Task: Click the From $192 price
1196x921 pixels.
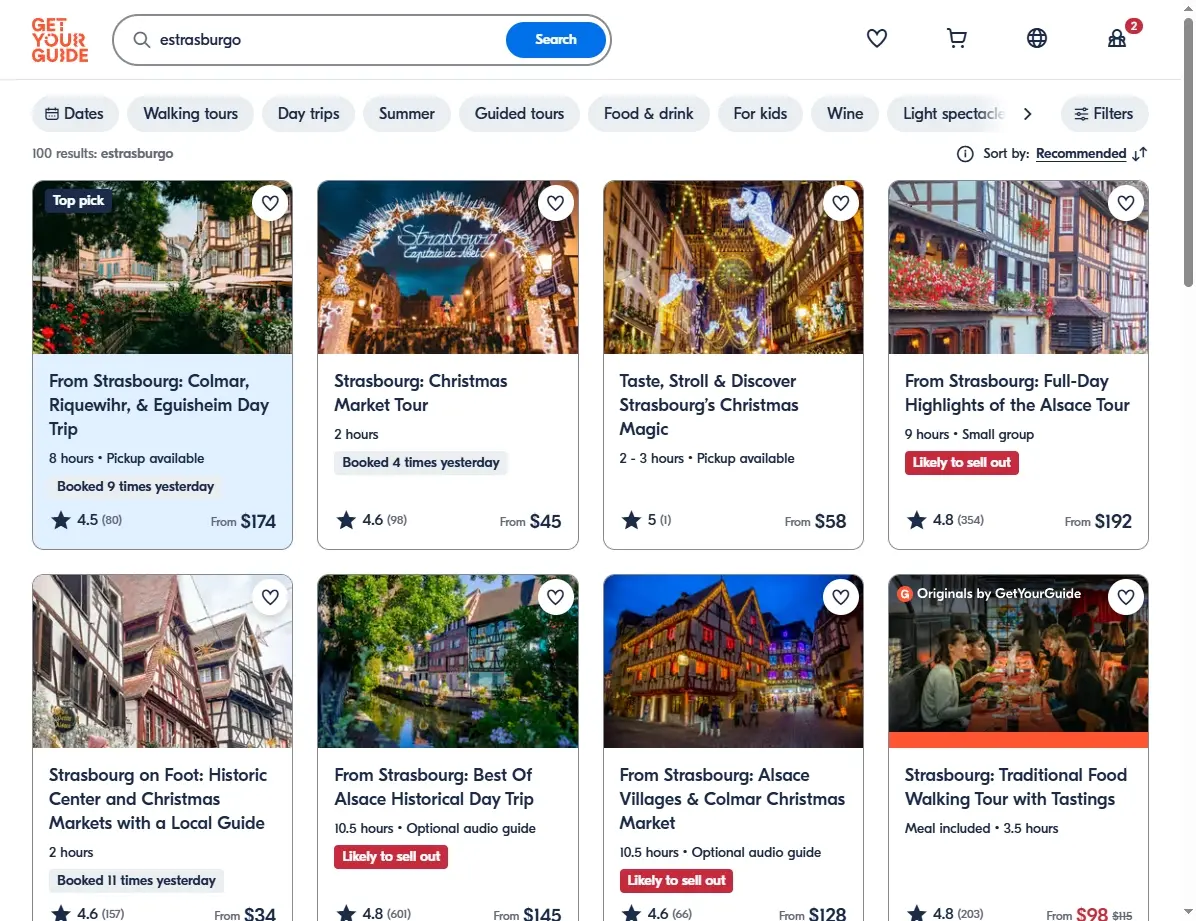Action: click(x=1098, y=521)
